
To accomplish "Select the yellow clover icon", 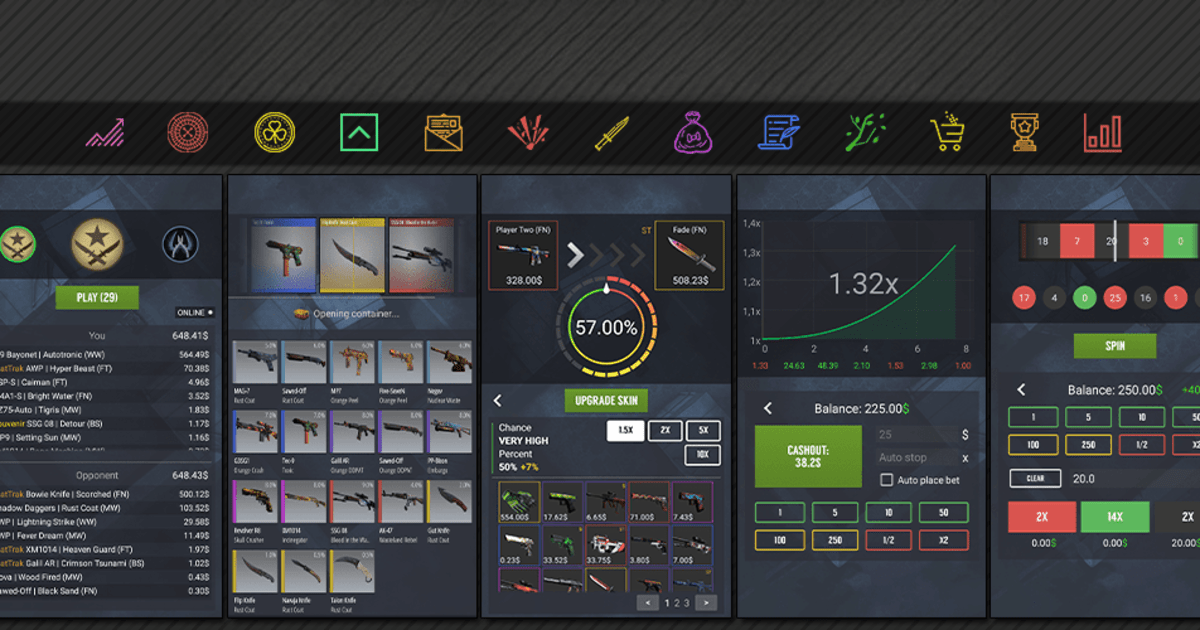I will (273, 132).
